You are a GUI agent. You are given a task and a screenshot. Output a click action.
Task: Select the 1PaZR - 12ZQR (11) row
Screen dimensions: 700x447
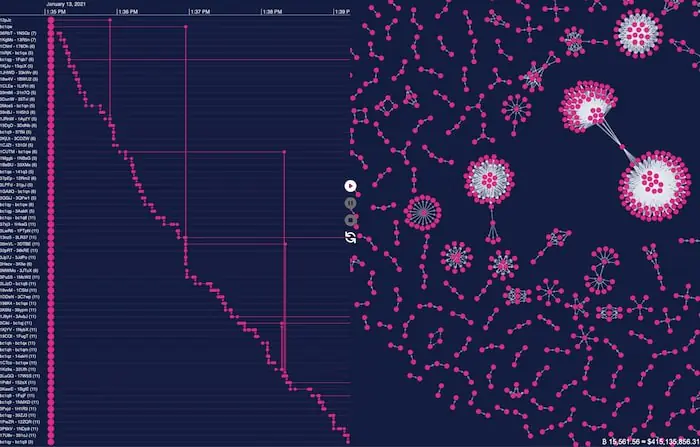pos(20,421)
